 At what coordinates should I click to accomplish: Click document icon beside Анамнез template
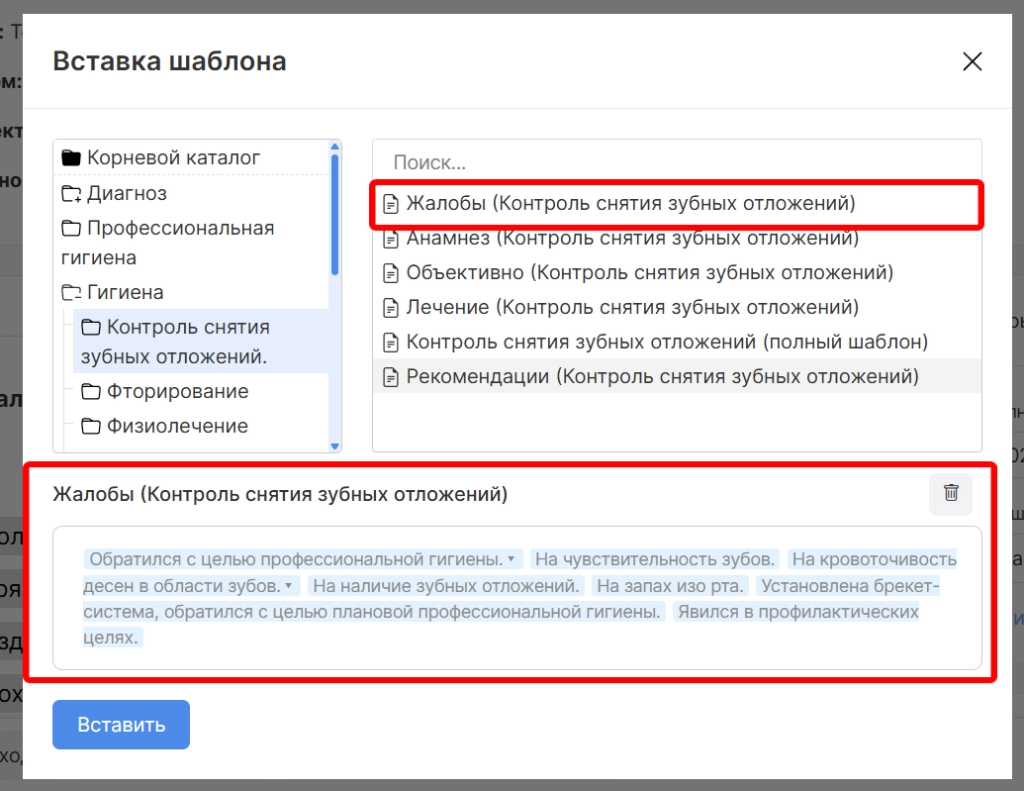tap(391, 239)
